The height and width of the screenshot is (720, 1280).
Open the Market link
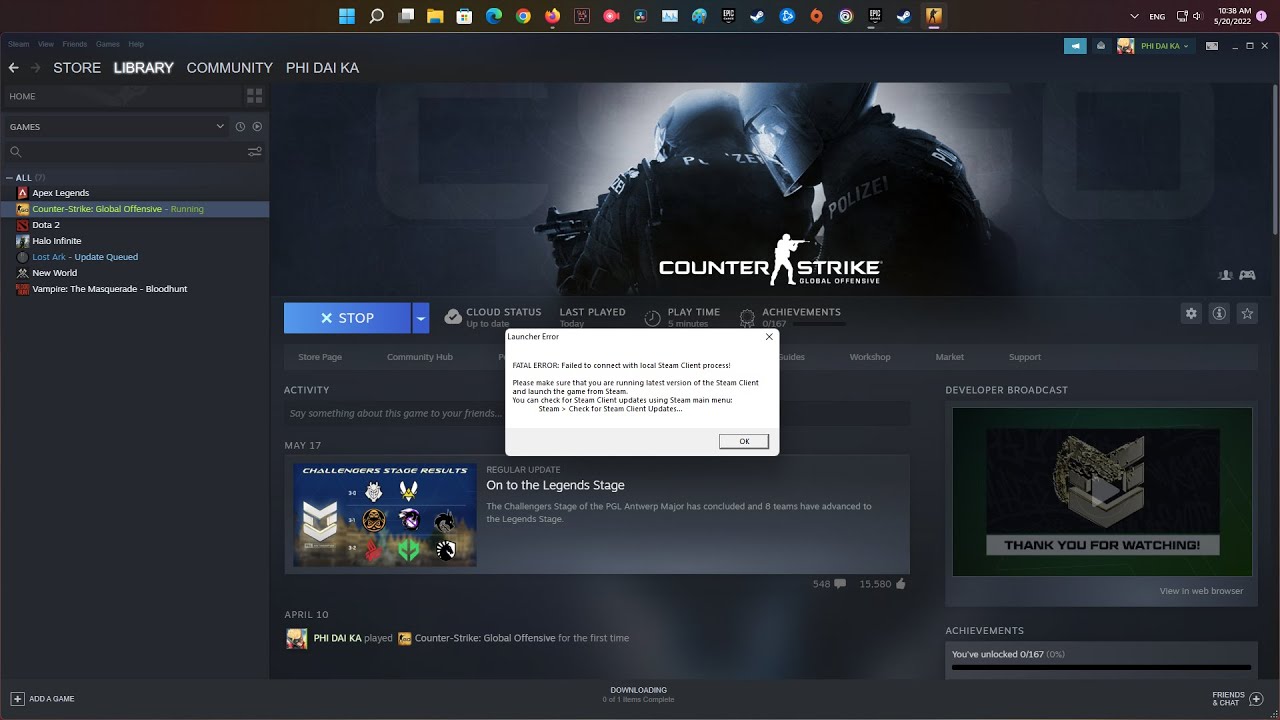(950, 357)
